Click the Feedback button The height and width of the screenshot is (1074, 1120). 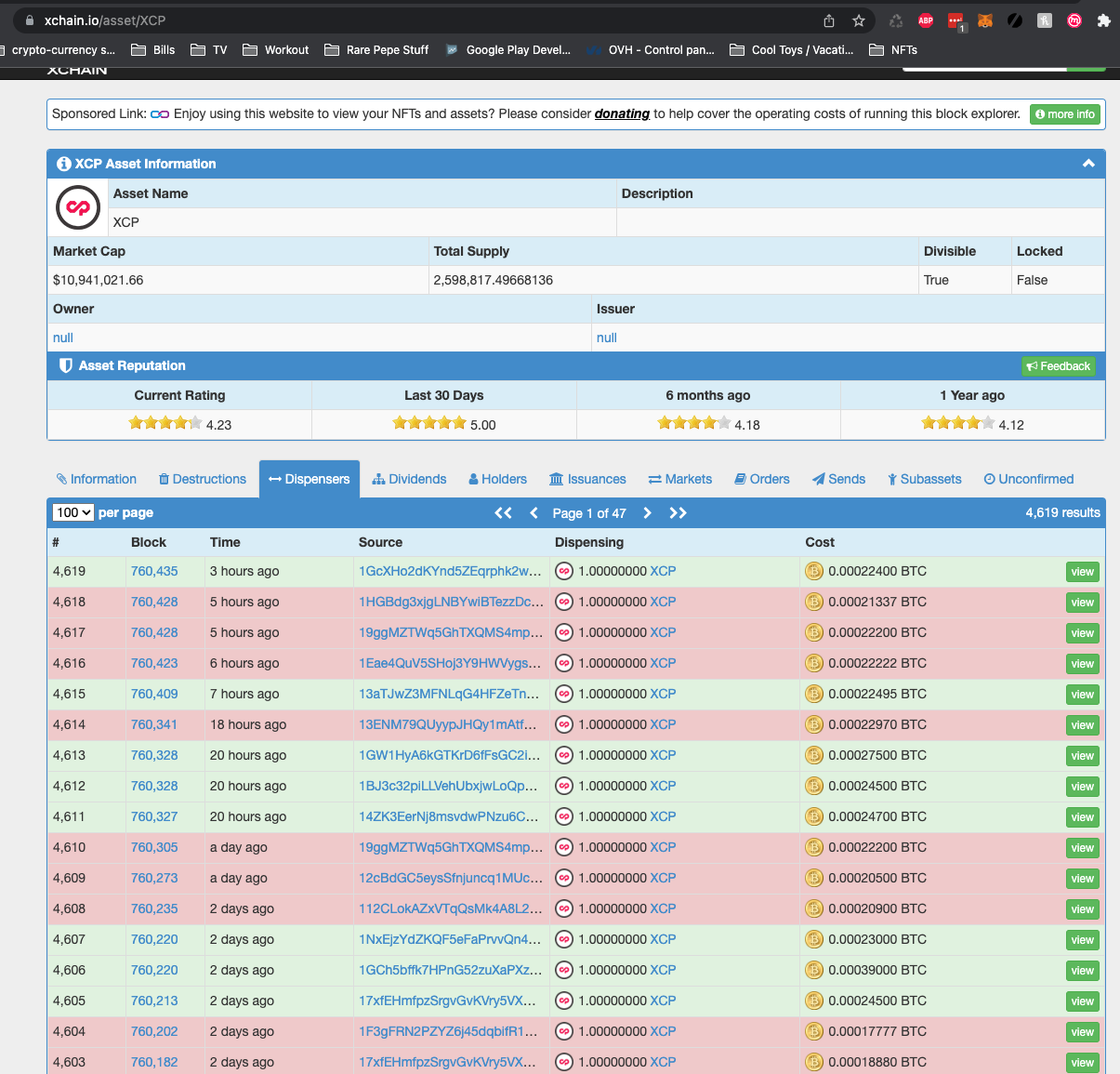[x=1059, y=366]
